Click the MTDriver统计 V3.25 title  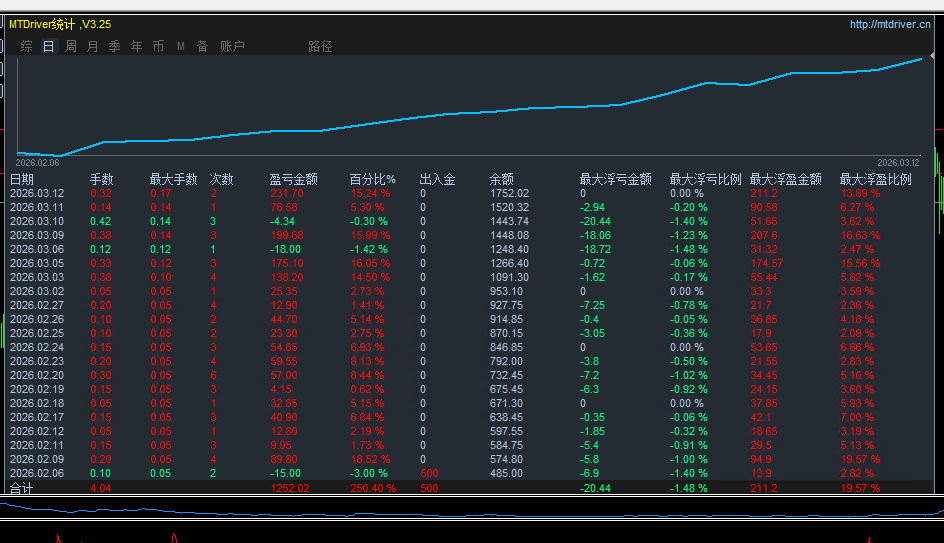pos(60,24)
